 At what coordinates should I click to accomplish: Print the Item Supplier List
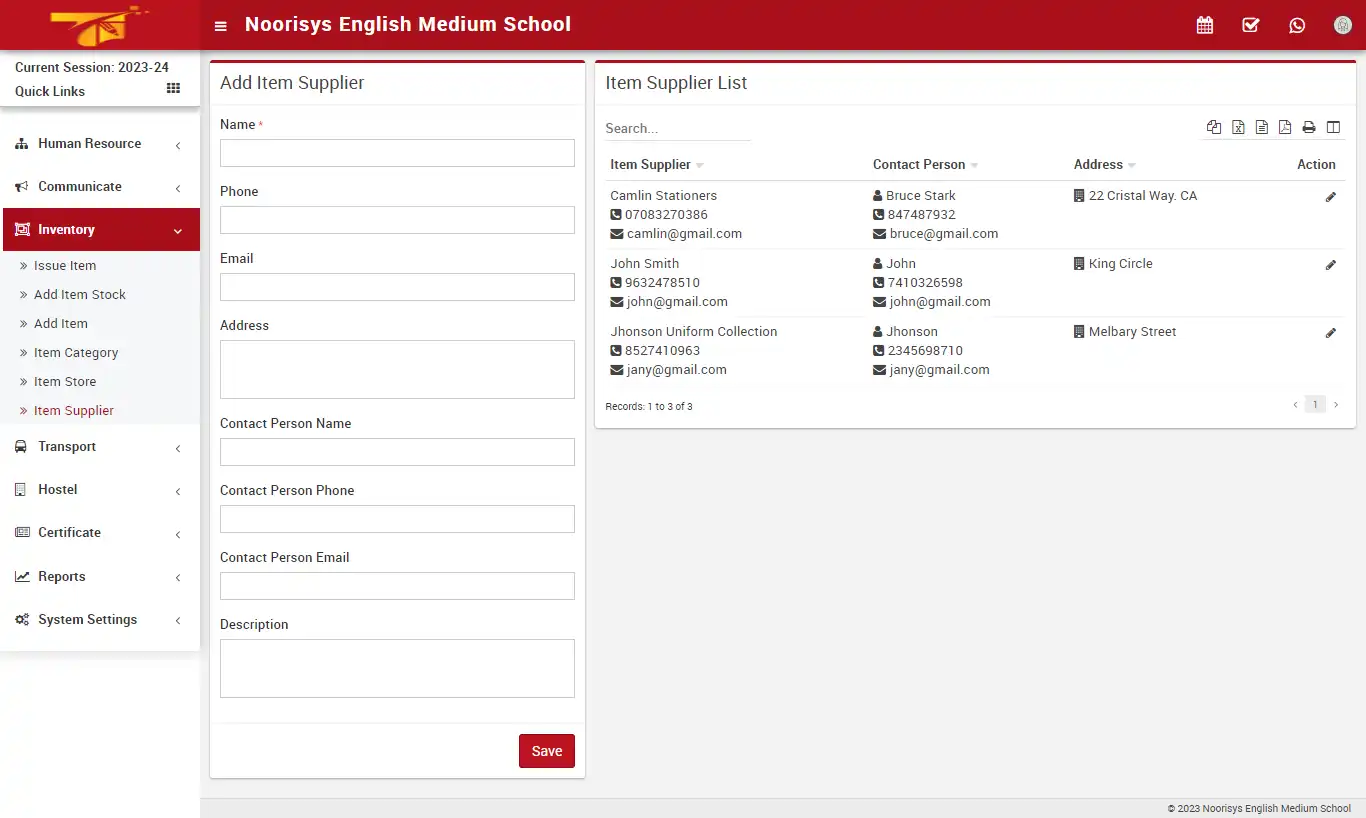pos(1309,127)
